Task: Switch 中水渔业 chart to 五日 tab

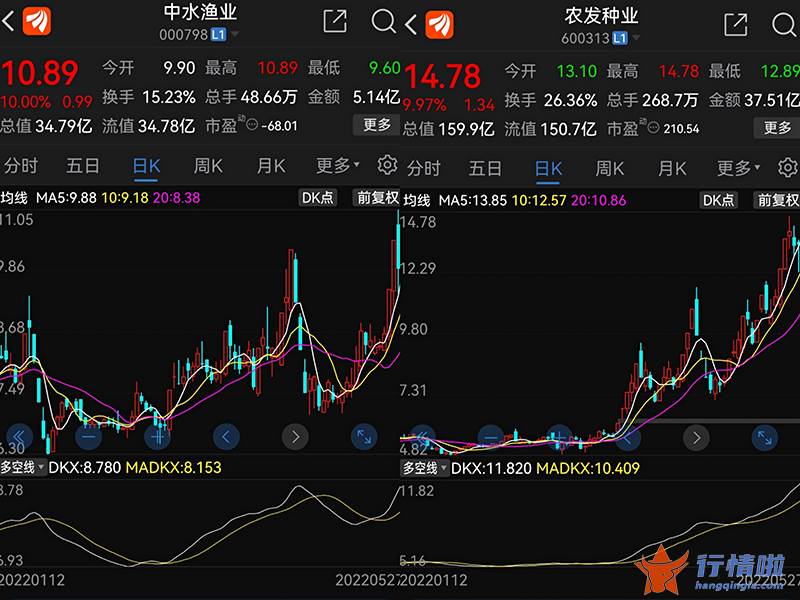Action: (x=82, y=165)
